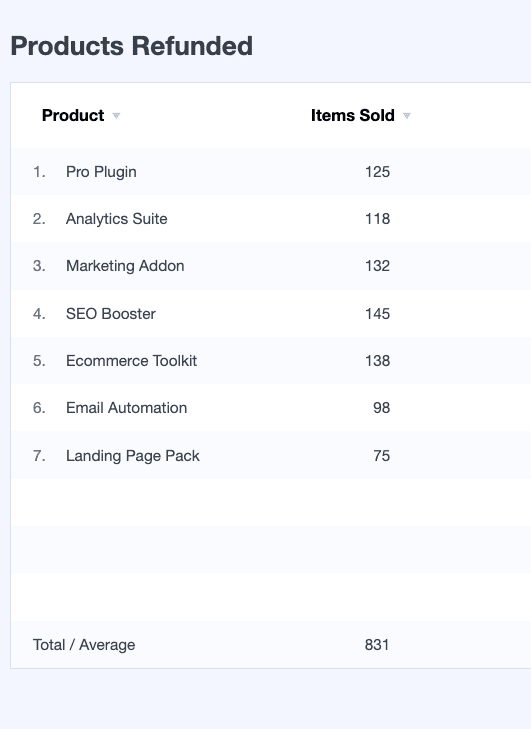Select Landing Page Pack row
The height and width of the screenshot is (729, 531).
pyautogui.click(x=271, y=455)
